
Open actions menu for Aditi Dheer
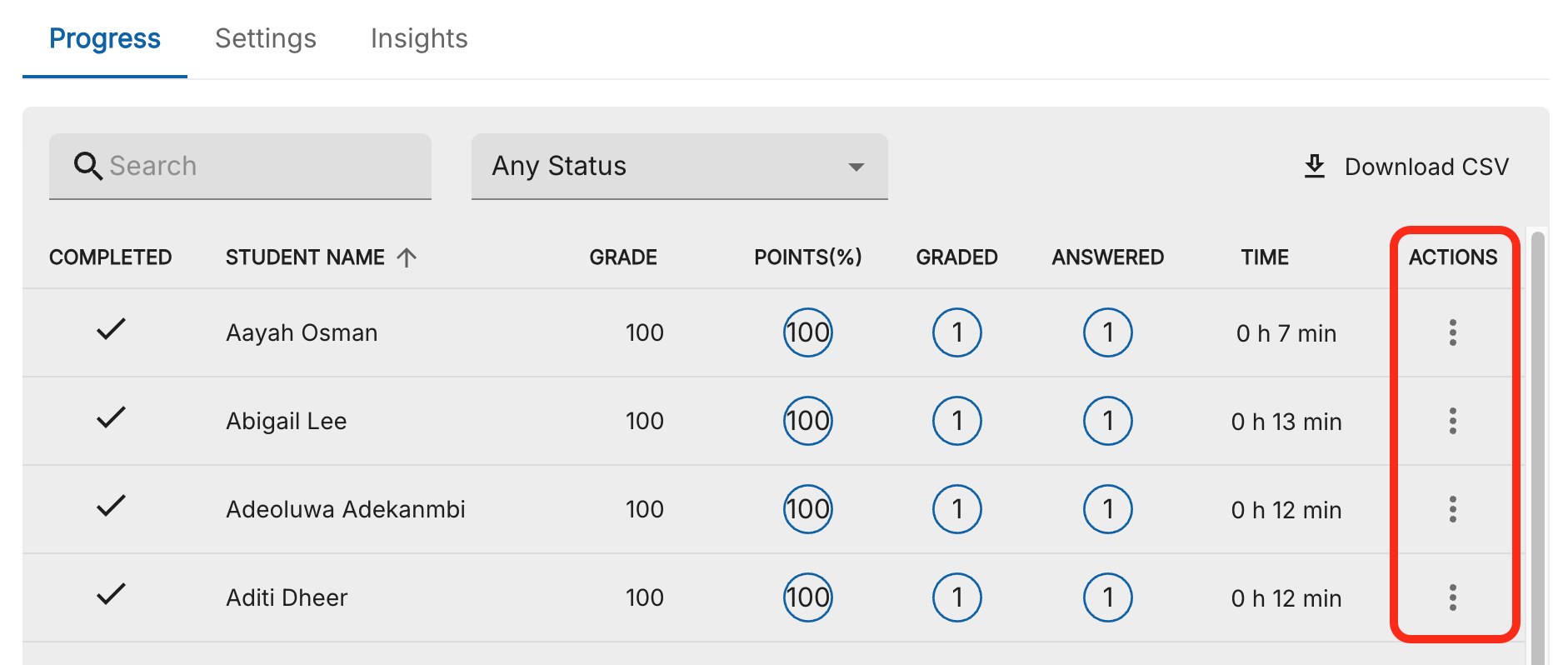click(x=1452, y=597)
